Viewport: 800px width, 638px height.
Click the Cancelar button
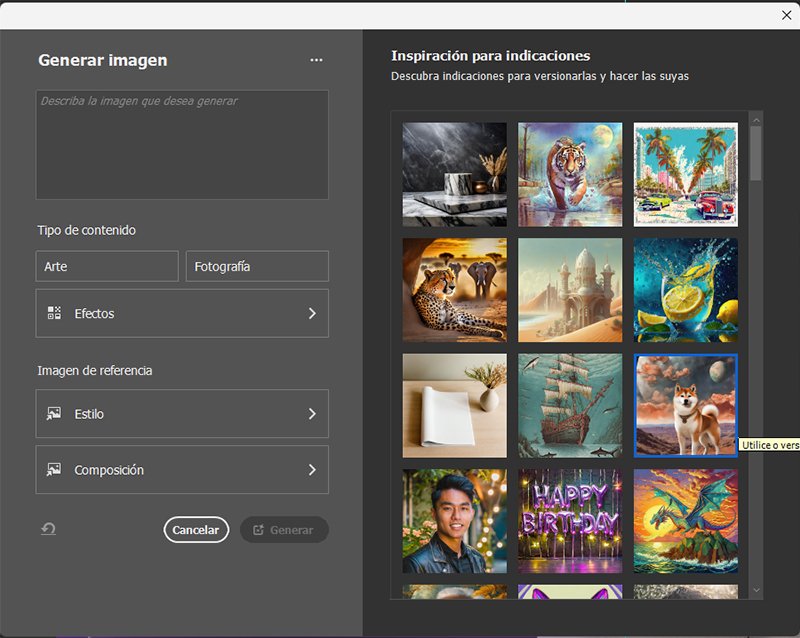(x=196, y=530)
